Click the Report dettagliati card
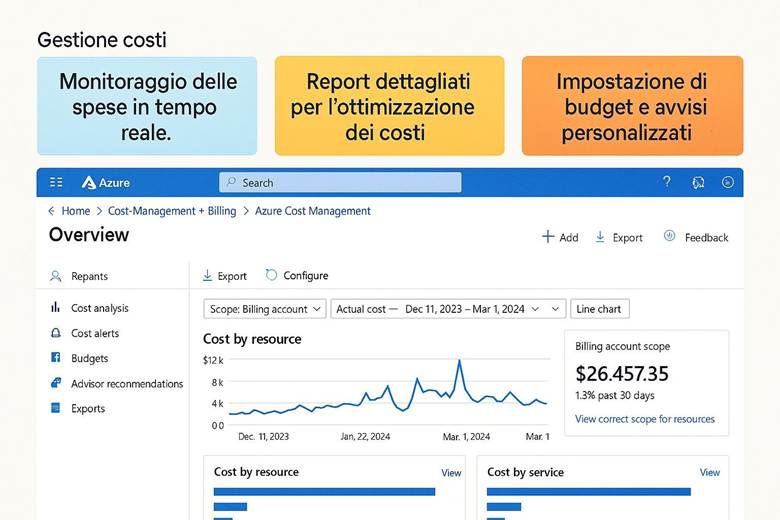The image size is (780, 520). point(390,106)
